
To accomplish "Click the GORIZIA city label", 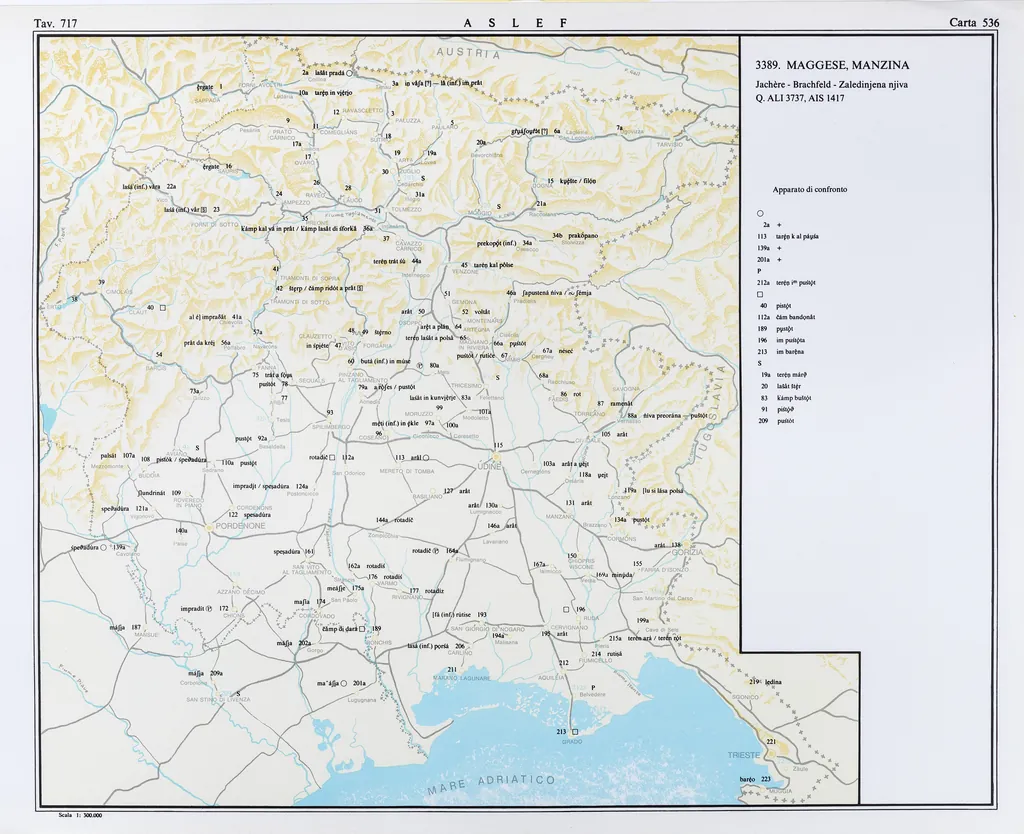I will pos(687,552).
